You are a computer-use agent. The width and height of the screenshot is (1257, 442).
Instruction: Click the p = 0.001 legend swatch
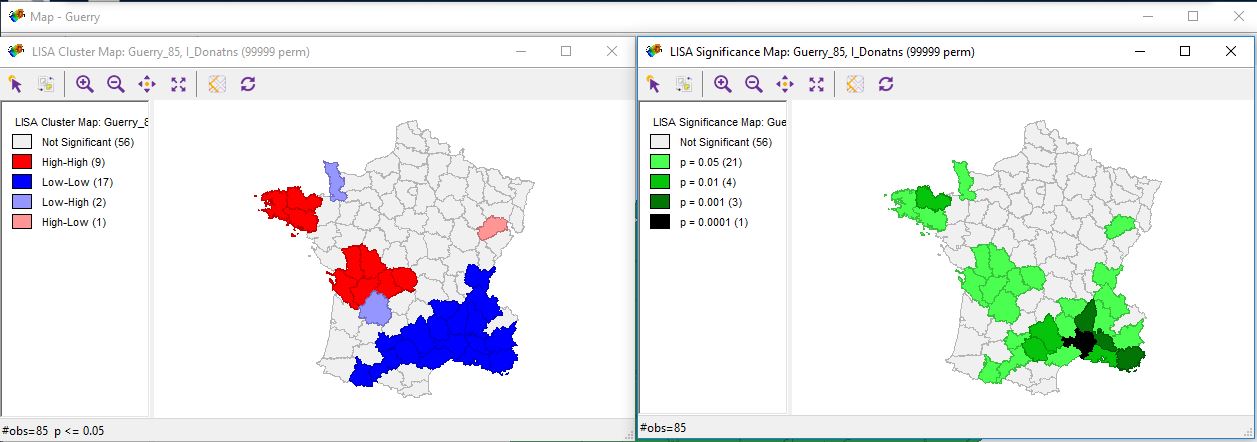pyautogui.click(x=660, y=202)
